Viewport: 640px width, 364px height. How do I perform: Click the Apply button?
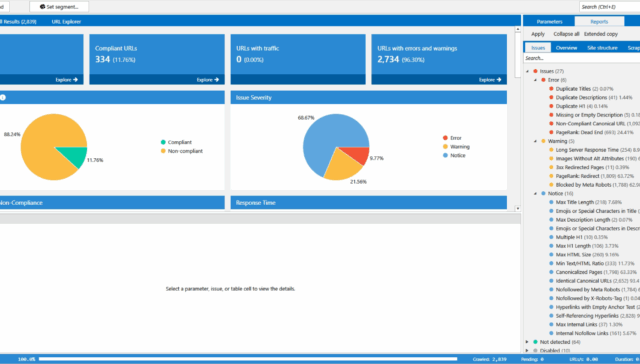click(x=538, y=34)
